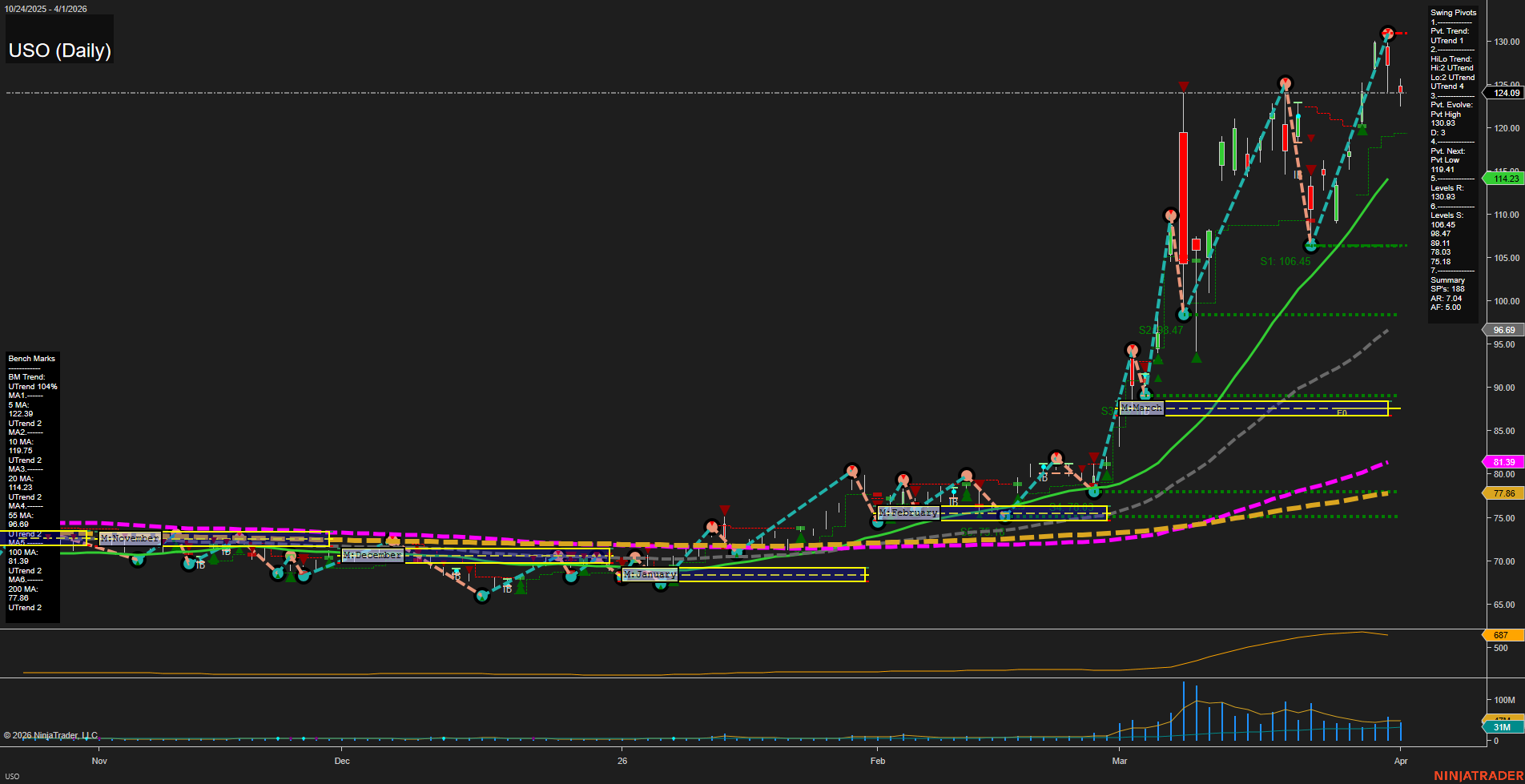Click the teal 31M volume marker
The width and height of the screenshot is (1525, 784).
(x=1502, y=727)
